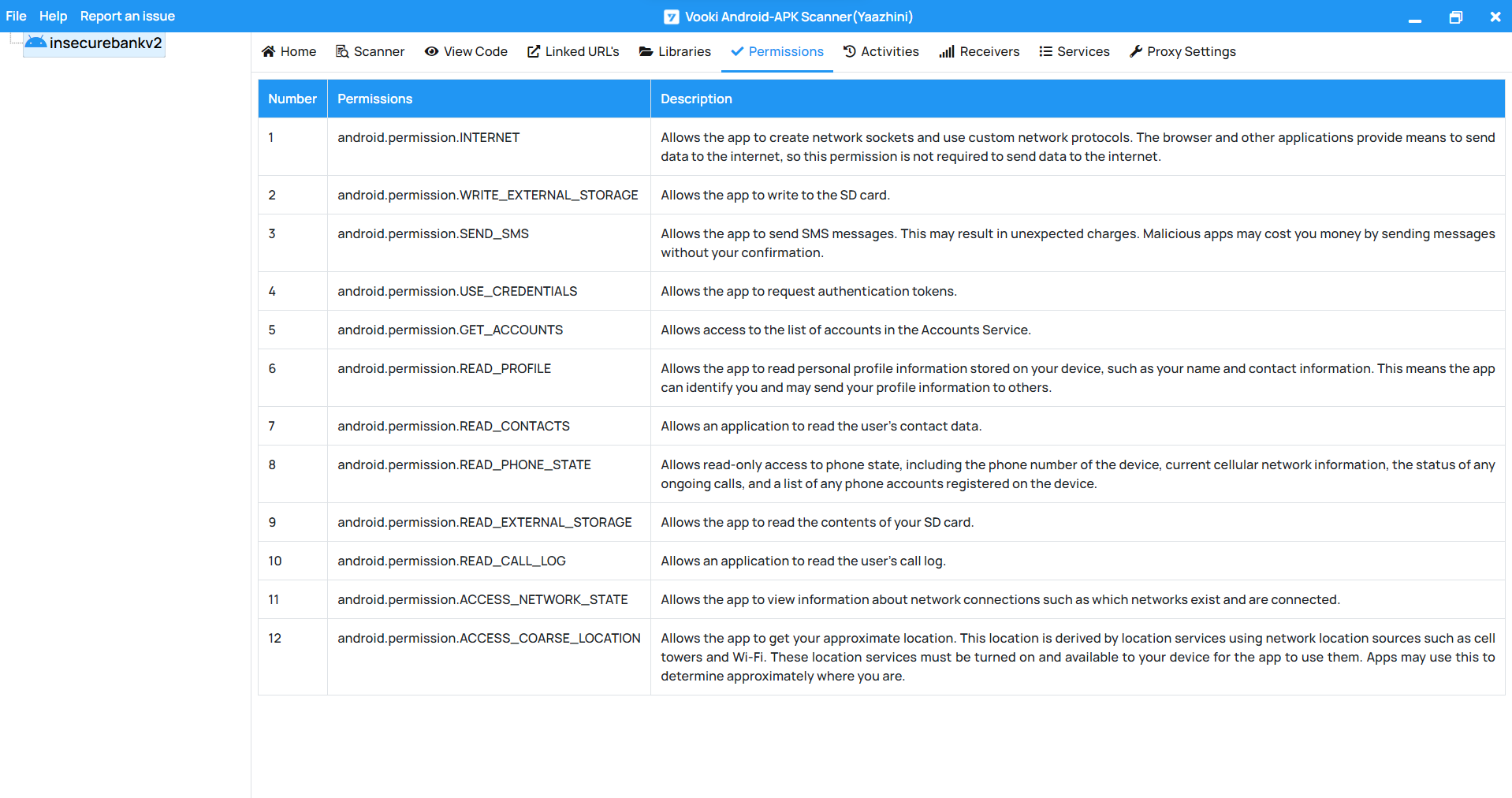Click the Number column header
The image size is (1512, 798).
pos(292,99)
